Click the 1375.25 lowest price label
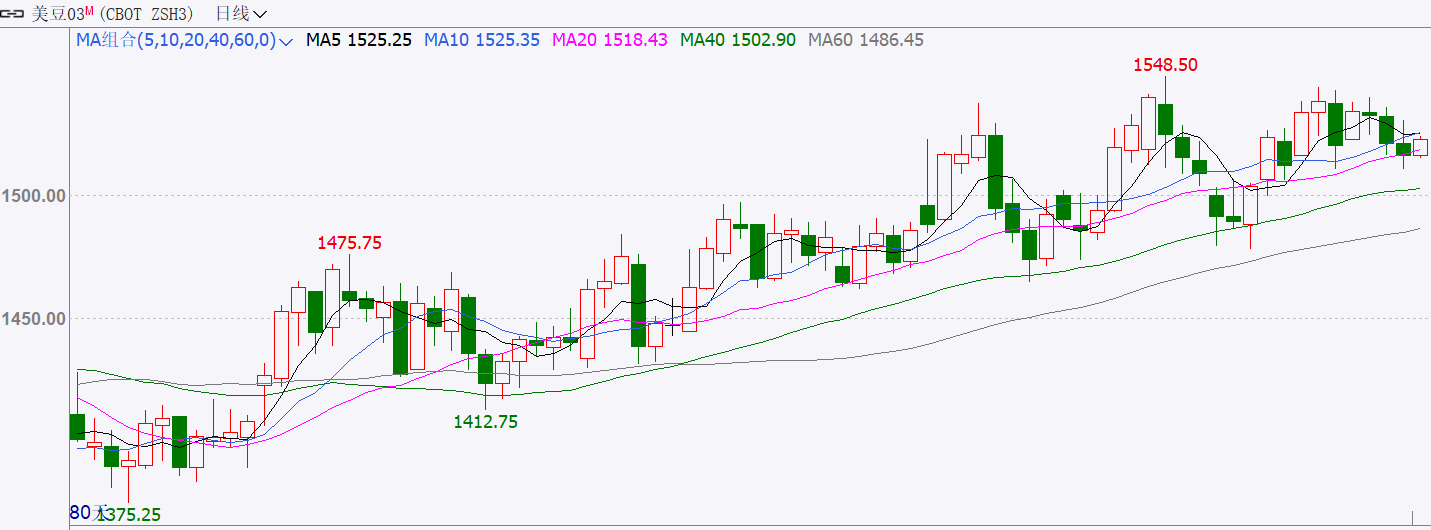 [x=128, y=515]
